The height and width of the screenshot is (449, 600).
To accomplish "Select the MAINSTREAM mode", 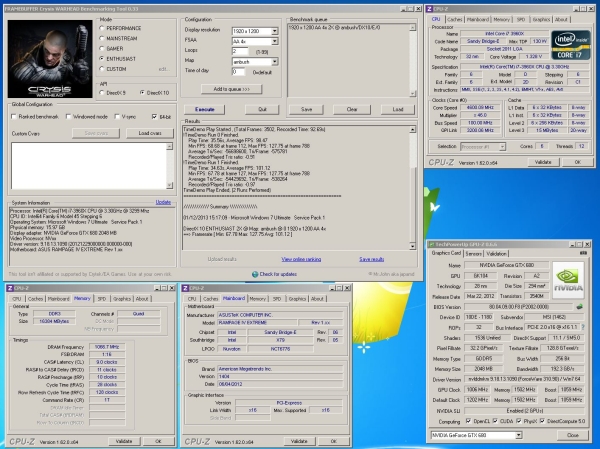I will point(102,38).
